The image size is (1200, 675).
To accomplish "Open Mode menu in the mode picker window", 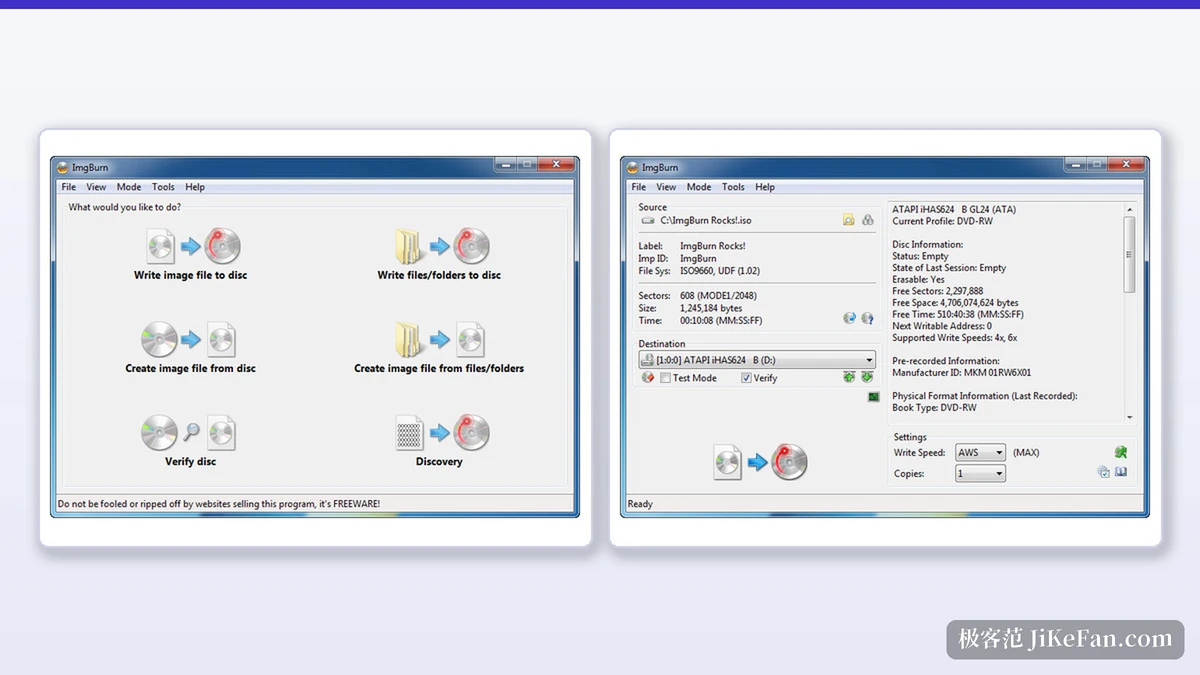I will coord(129,187).
